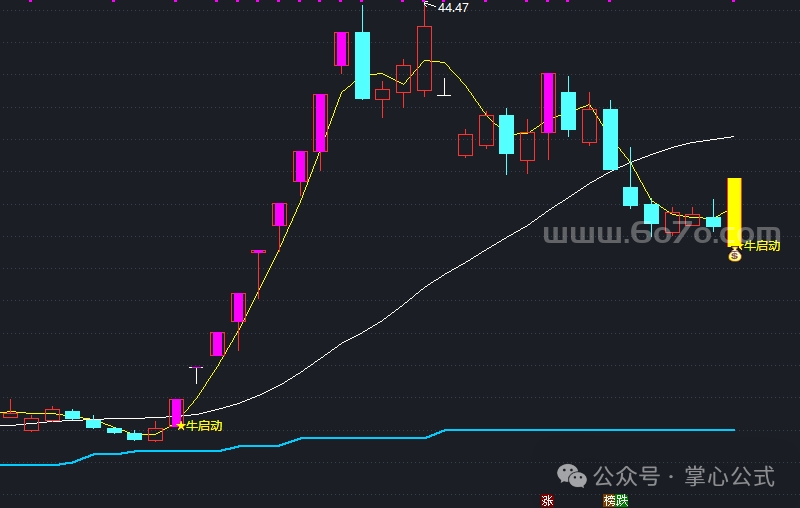Click the magenta T-shaped limit-up candle mid-rally
The image size is (800, 508).
point(258,274)
